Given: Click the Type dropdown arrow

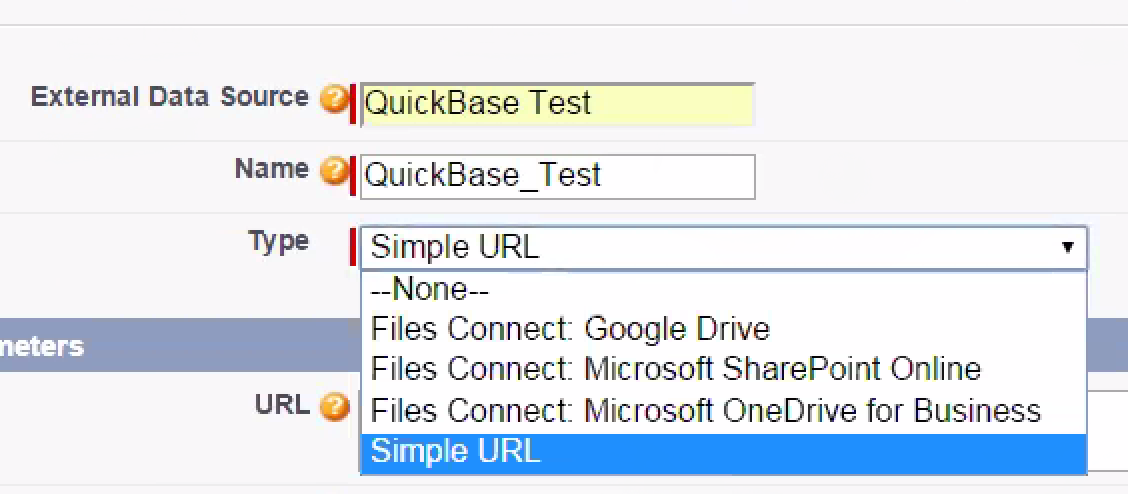Looking at the screenshot, I should [1067, 247].
